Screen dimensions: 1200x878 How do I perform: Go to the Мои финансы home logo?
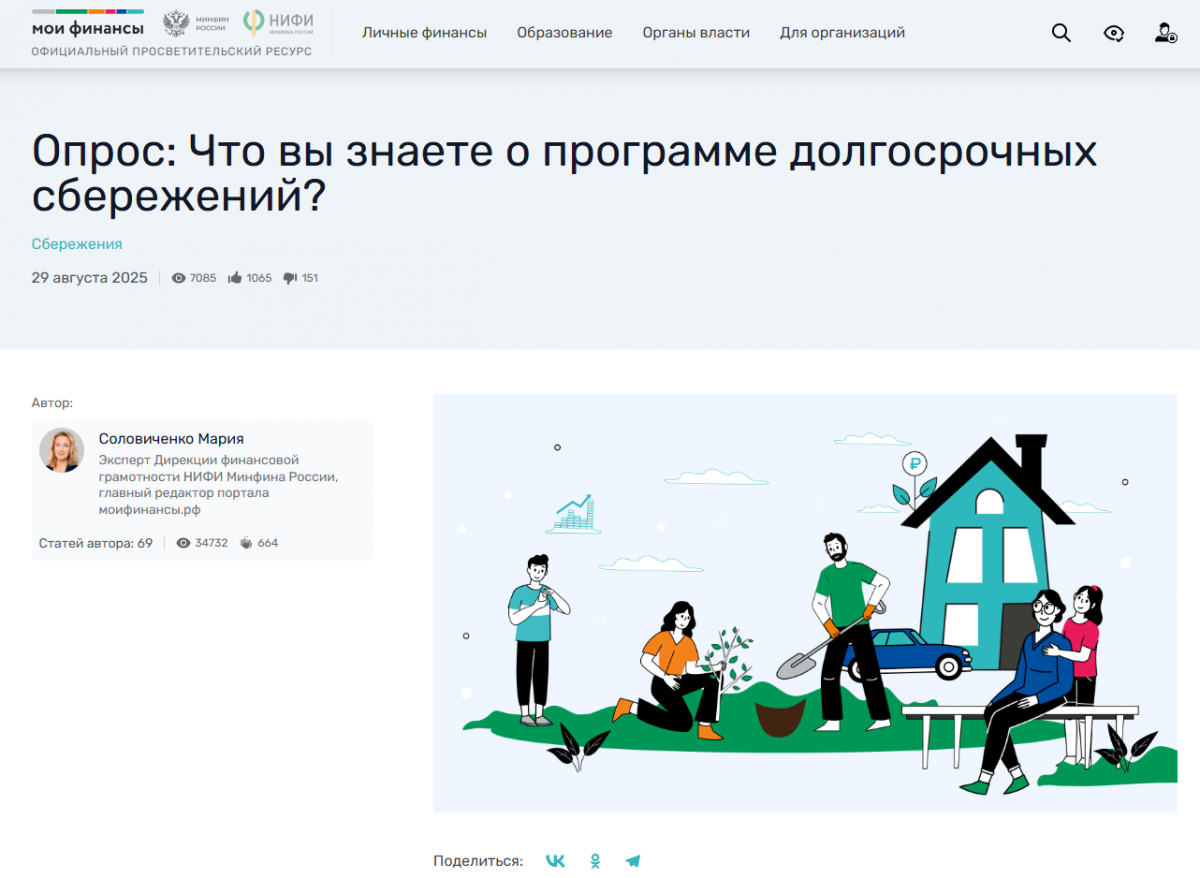[88, 28]
